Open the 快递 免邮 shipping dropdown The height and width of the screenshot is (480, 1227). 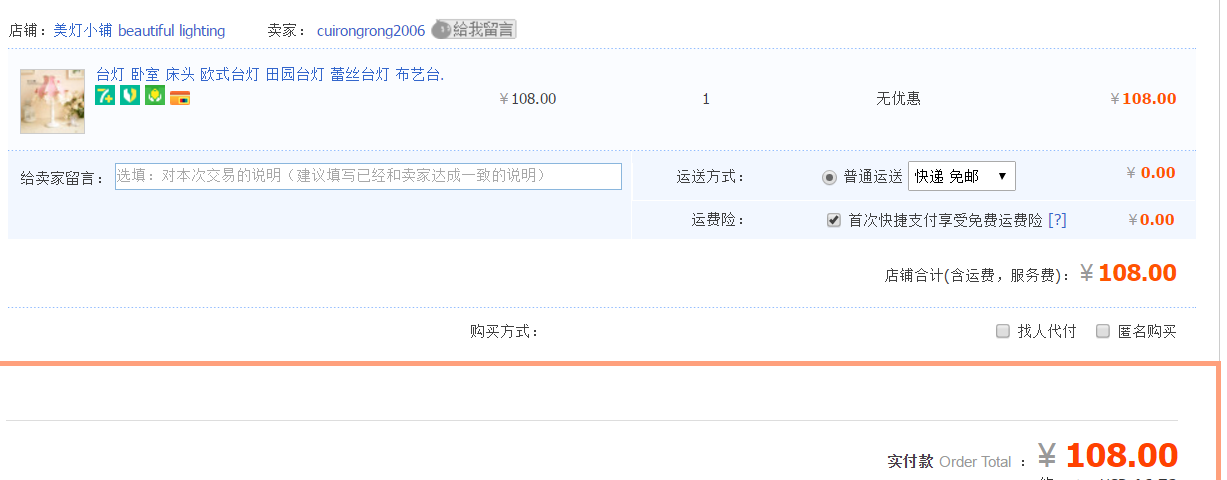point(961,176)
